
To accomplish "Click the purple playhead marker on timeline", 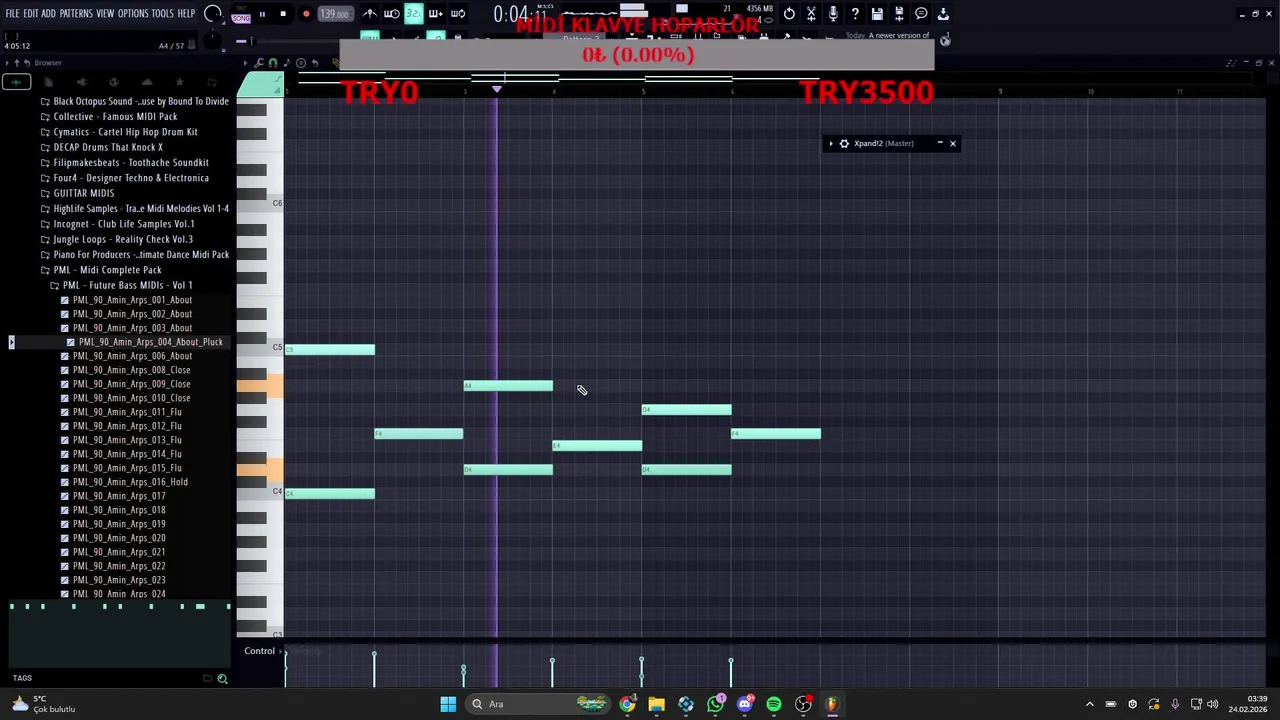I will (x=497, y=90).
